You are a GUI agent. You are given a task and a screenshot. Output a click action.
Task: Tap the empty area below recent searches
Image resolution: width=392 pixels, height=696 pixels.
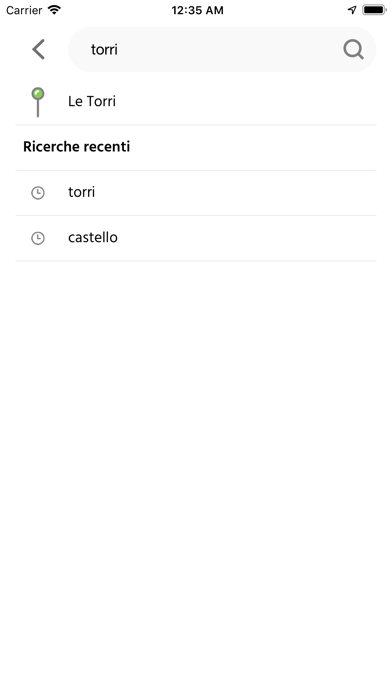tap(196, 477)
